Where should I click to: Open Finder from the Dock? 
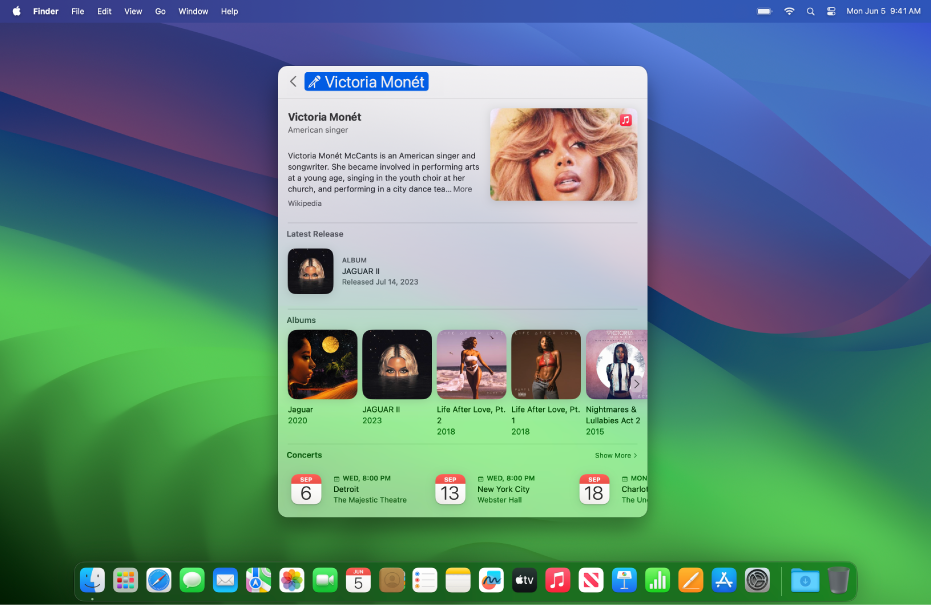coord(92,580)
